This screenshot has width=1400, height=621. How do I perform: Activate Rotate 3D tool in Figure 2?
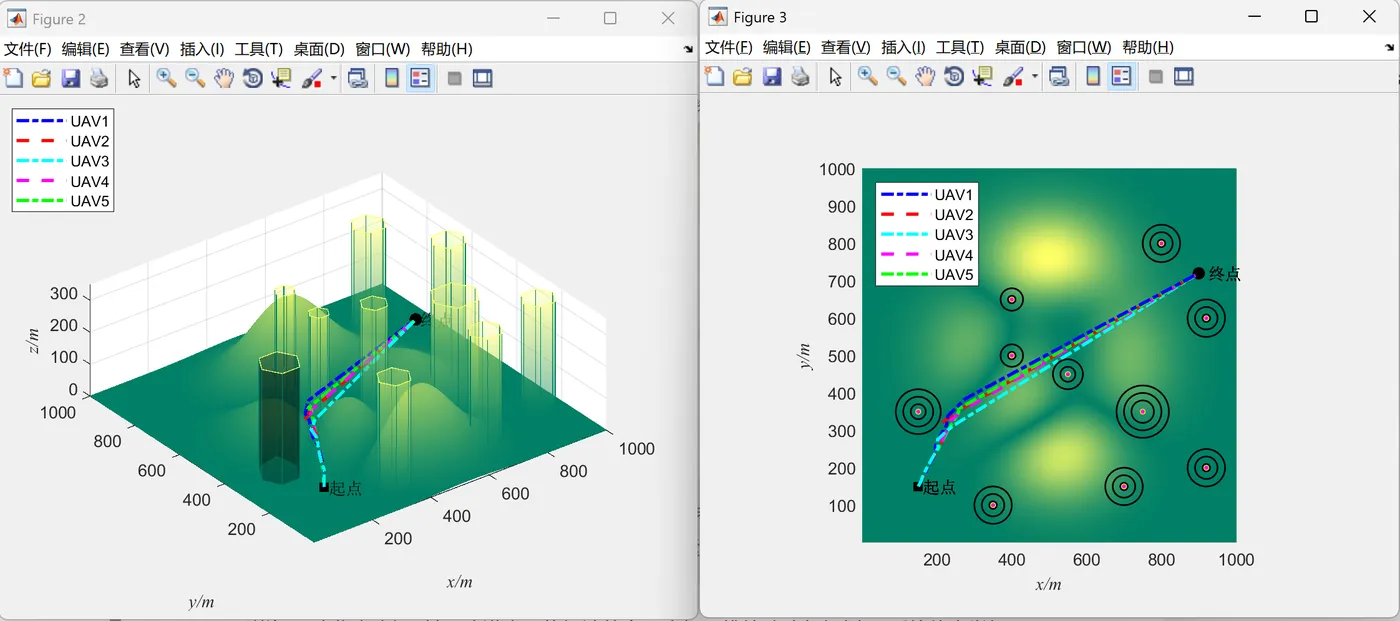click(252, 78)
